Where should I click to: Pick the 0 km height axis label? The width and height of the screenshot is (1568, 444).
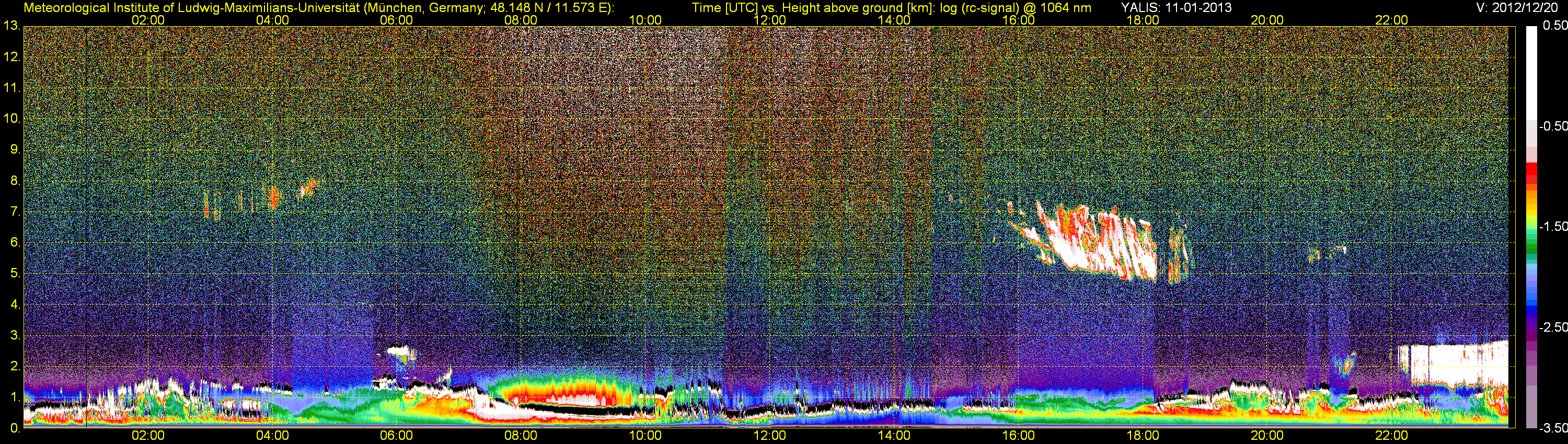15,428
